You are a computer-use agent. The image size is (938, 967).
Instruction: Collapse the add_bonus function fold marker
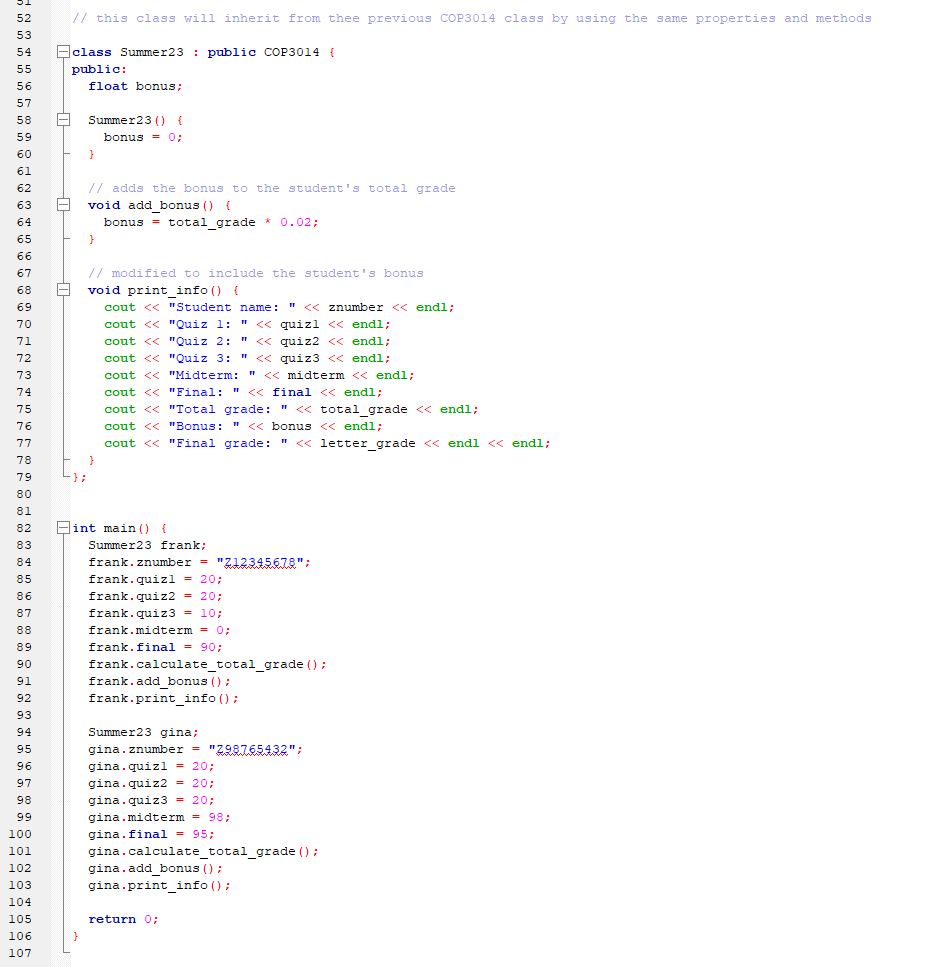tap(62, 205)
